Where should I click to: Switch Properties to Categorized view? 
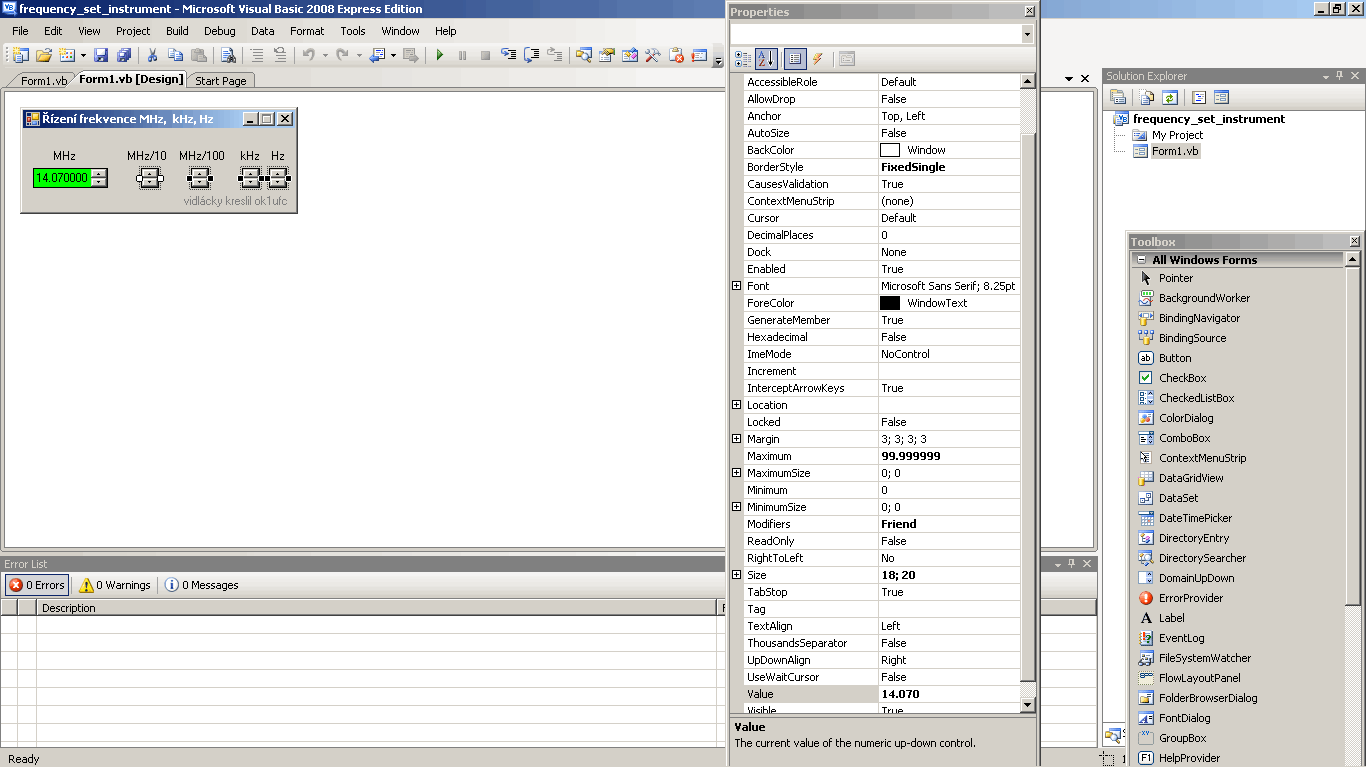point(743,59)
